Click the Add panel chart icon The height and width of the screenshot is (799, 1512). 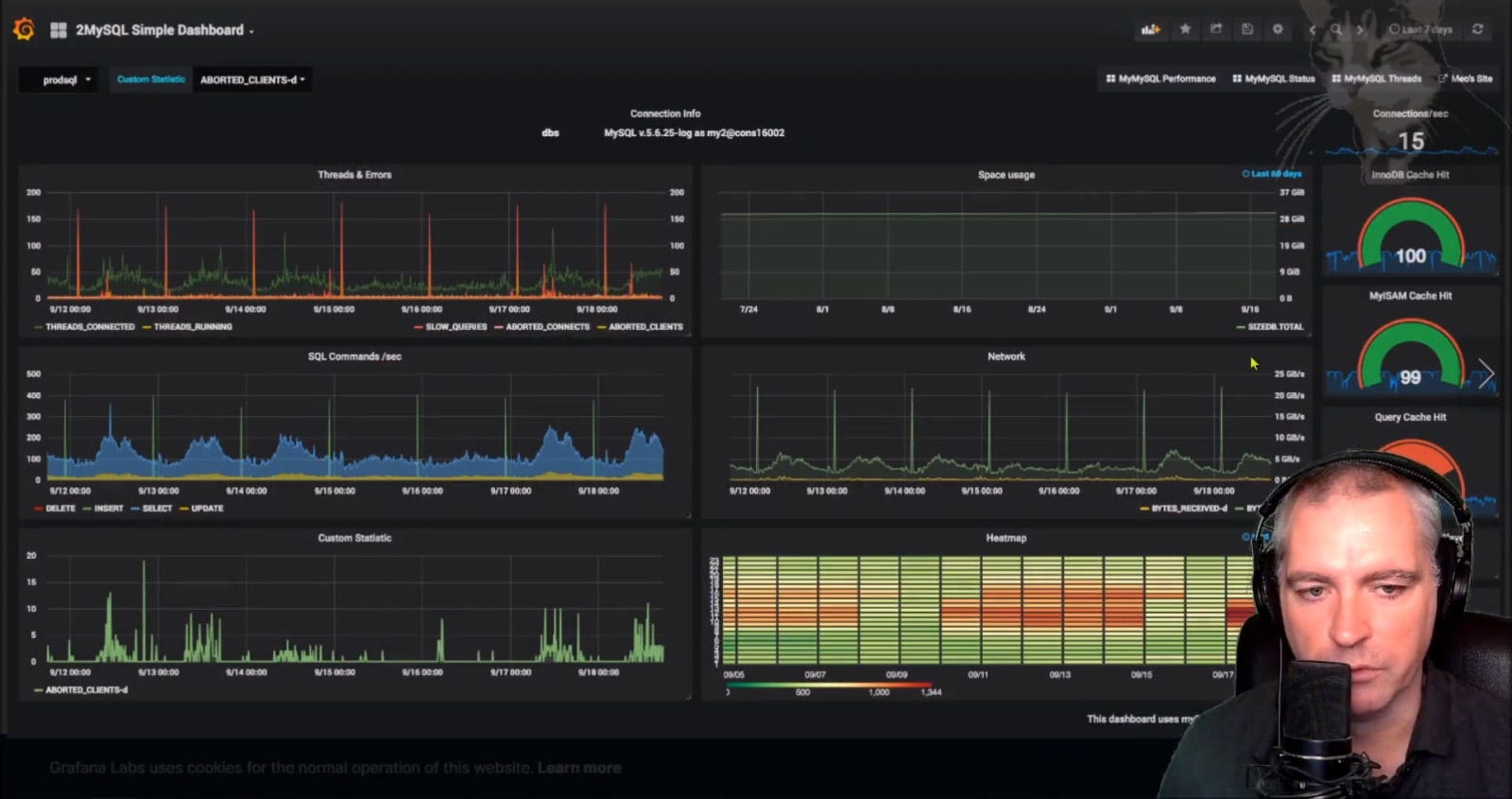(x=1150, y=29)
